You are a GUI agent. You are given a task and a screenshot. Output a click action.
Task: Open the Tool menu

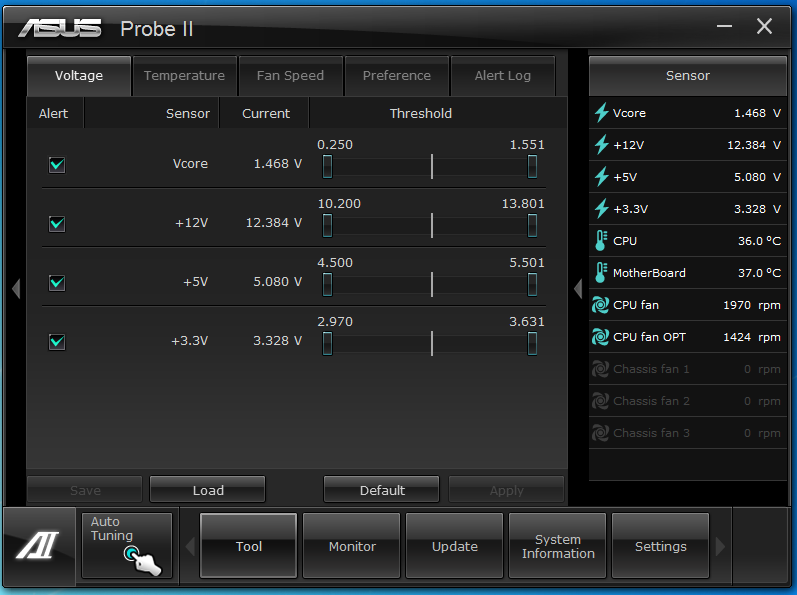[x=249, y=546]
